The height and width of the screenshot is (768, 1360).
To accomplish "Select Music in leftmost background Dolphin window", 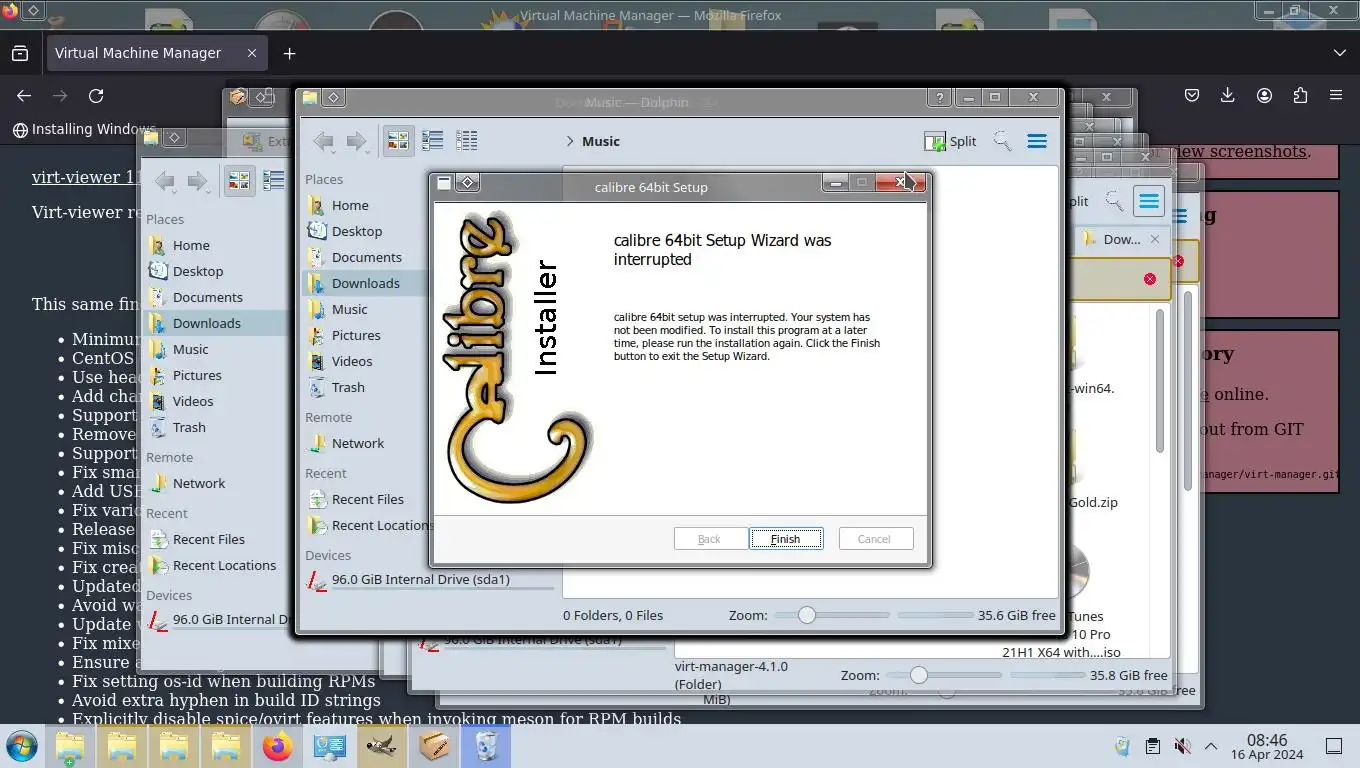I will pos(190,349).
